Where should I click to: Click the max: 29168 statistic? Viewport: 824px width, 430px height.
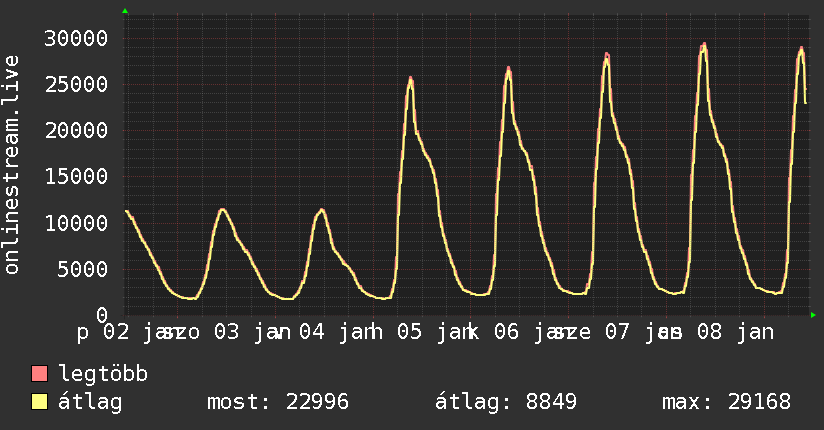(726, 402)
